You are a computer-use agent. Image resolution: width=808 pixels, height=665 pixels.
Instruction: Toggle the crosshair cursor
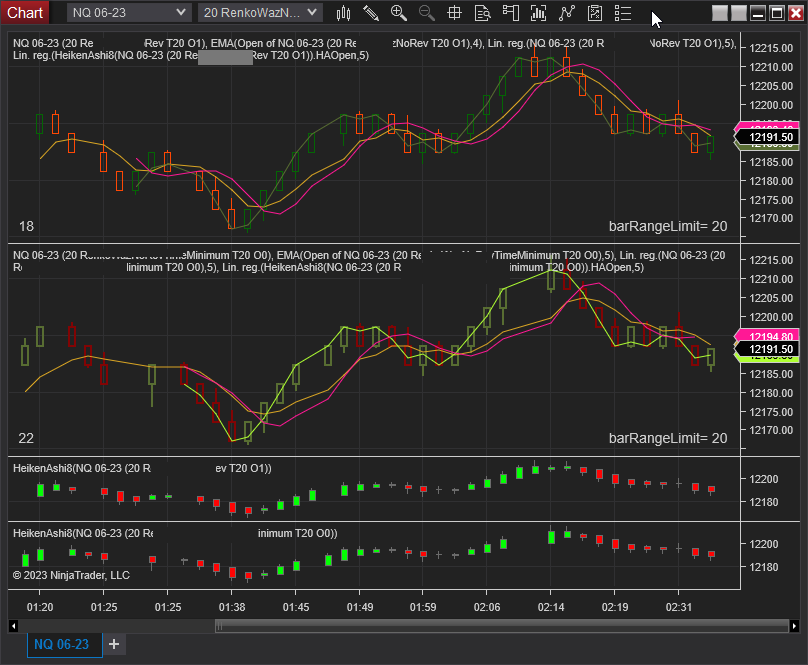[x=455, y=13]
